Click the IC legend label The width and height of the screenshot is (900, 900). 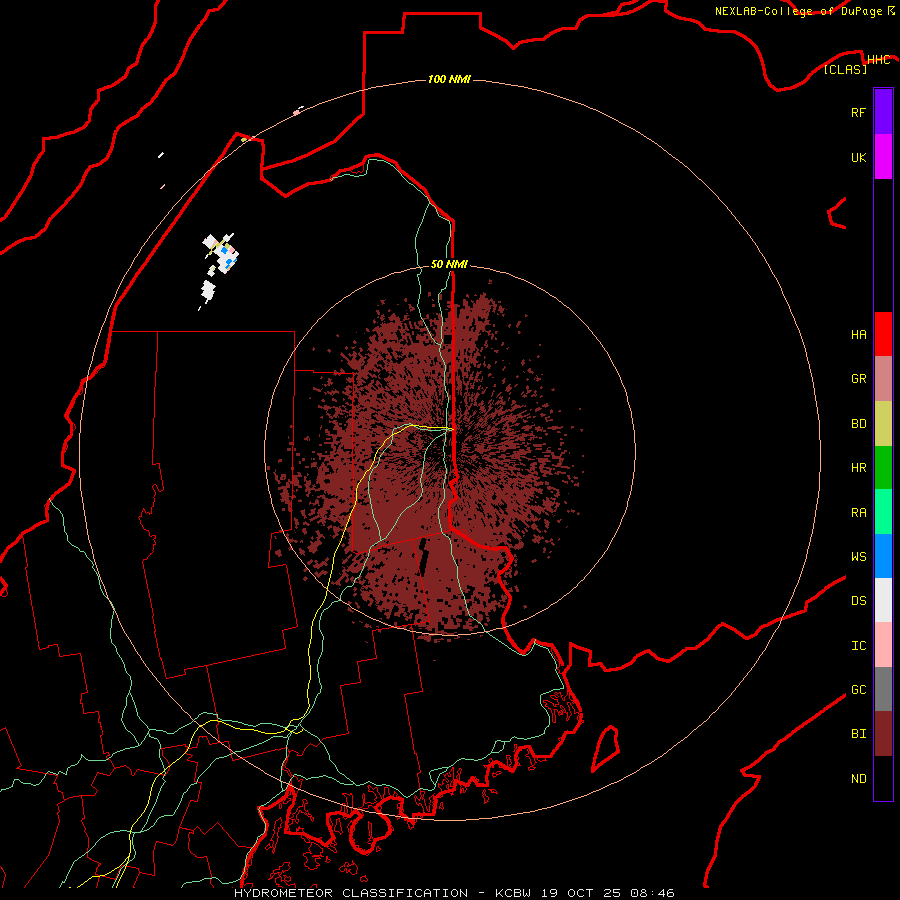coord(858,646)
